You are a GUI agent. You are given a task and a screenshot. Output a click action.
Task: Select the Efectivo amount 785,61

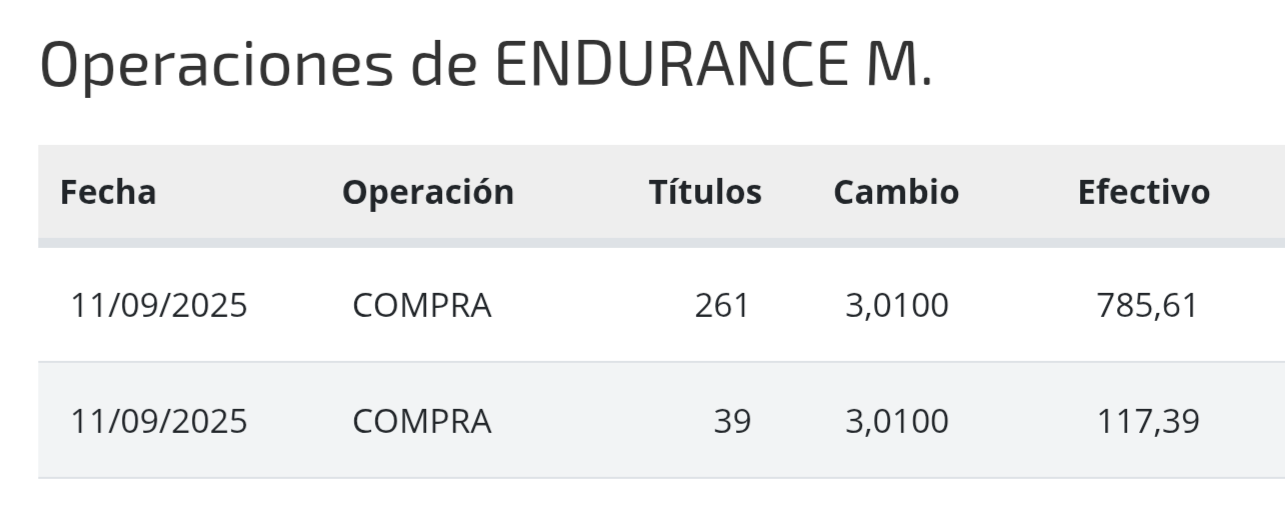1147,306
